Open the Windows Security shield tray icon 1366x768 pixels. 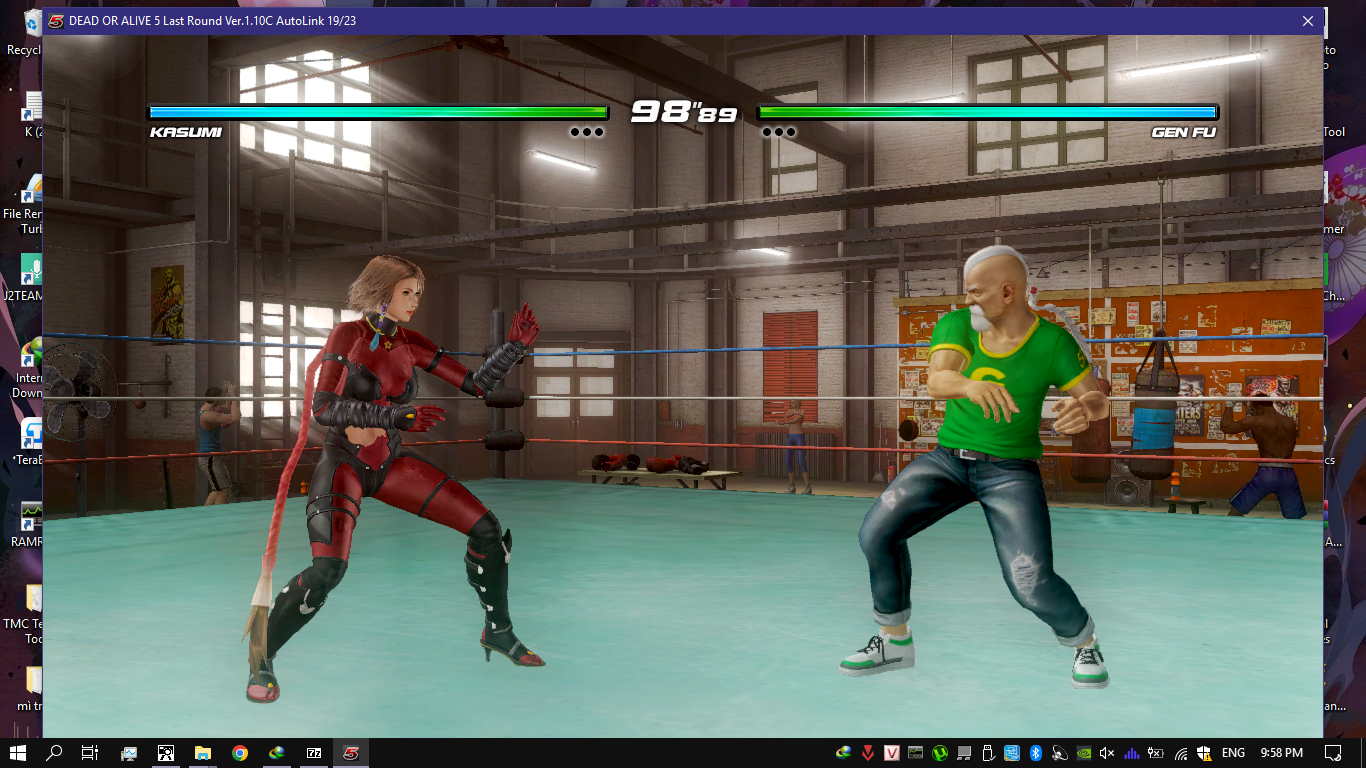pyautogui.click(x=1205, y=753)
